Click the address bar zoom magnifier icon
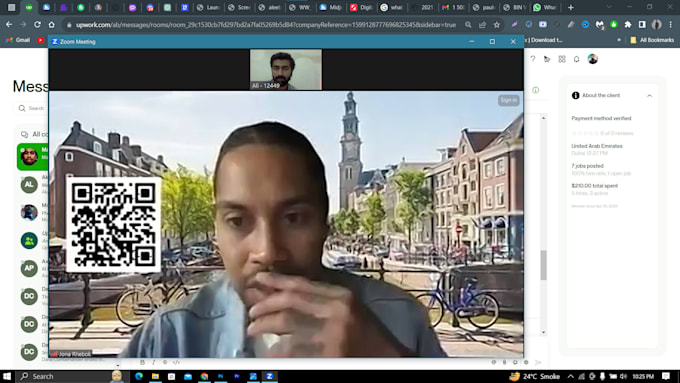The height and width of the screenshot is (383, 680). coord(468,25)
